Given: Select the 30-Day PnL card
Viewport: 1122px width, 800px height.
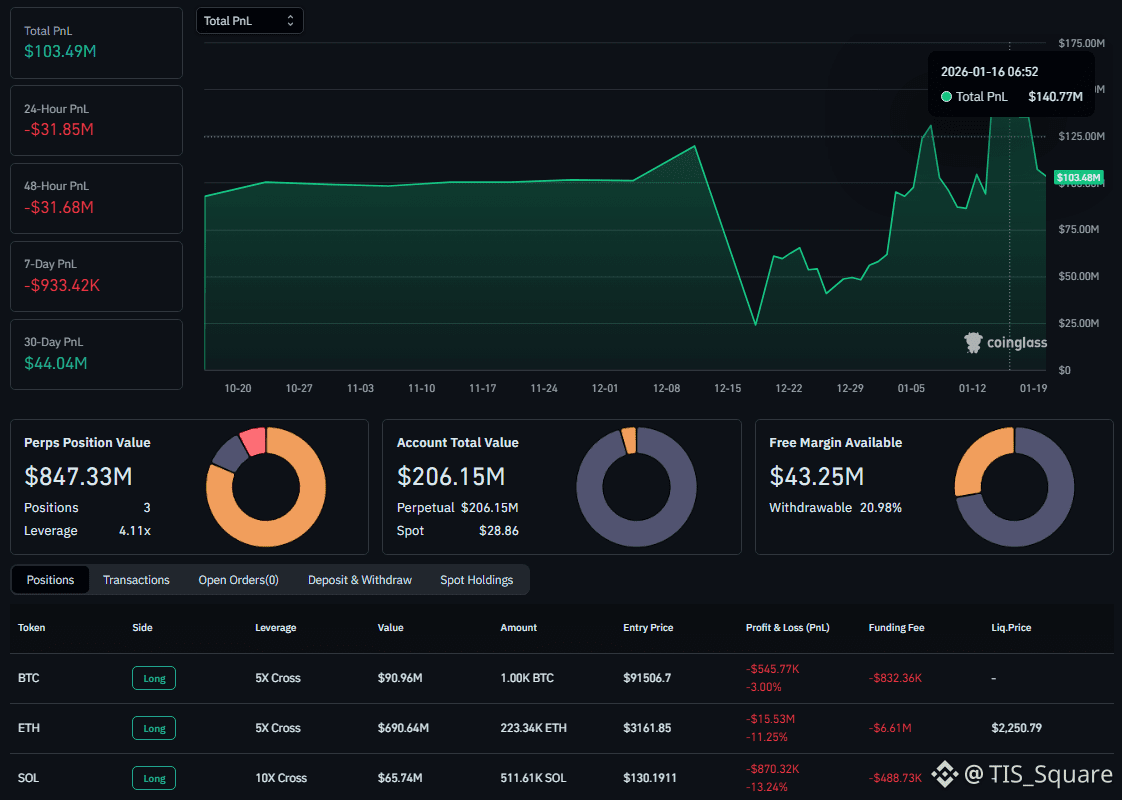Looking at the screenshot, I should click(x=96, y=353).
